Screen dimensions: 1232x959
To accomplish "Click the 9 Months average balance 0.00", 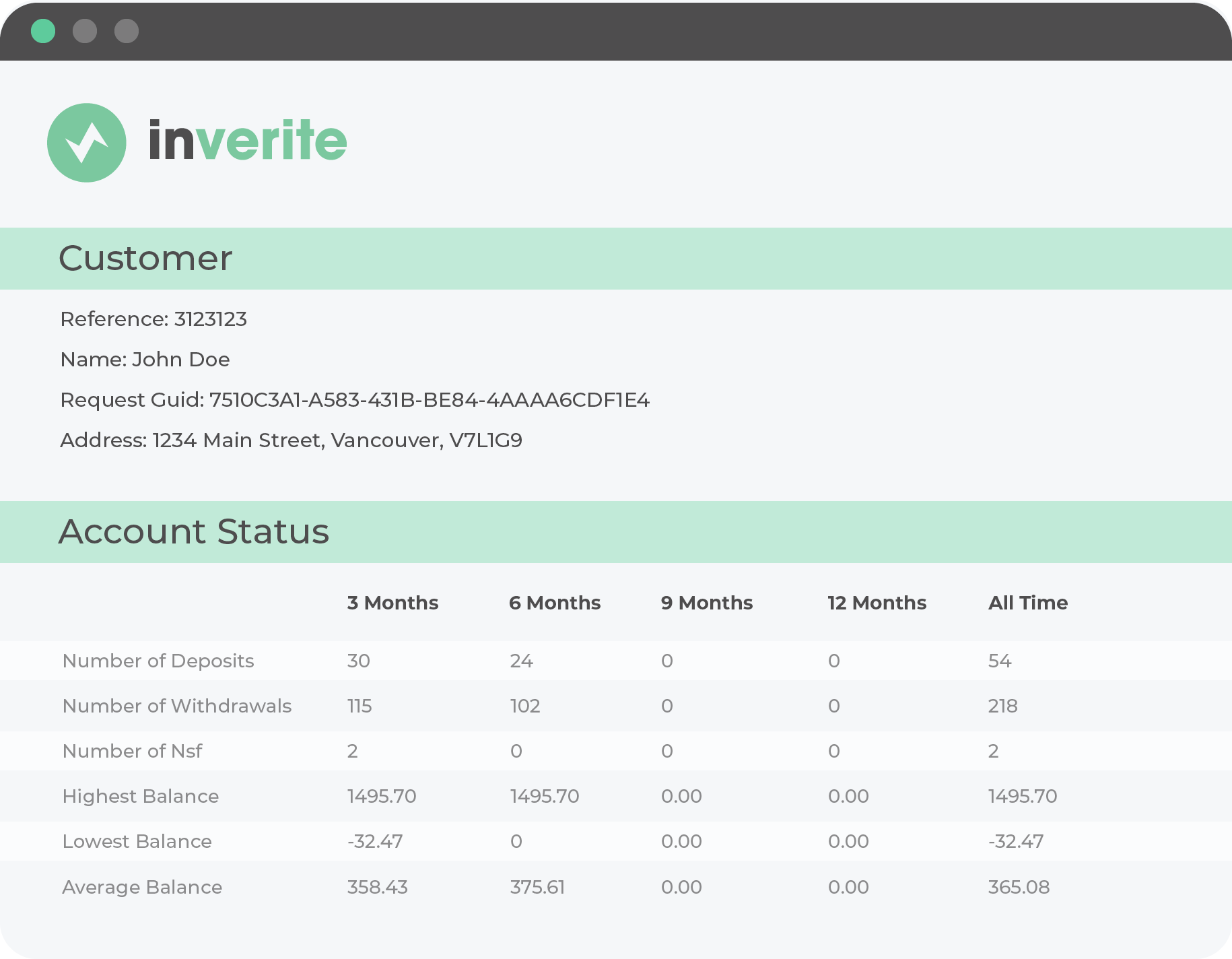I will tap(681, 887).
